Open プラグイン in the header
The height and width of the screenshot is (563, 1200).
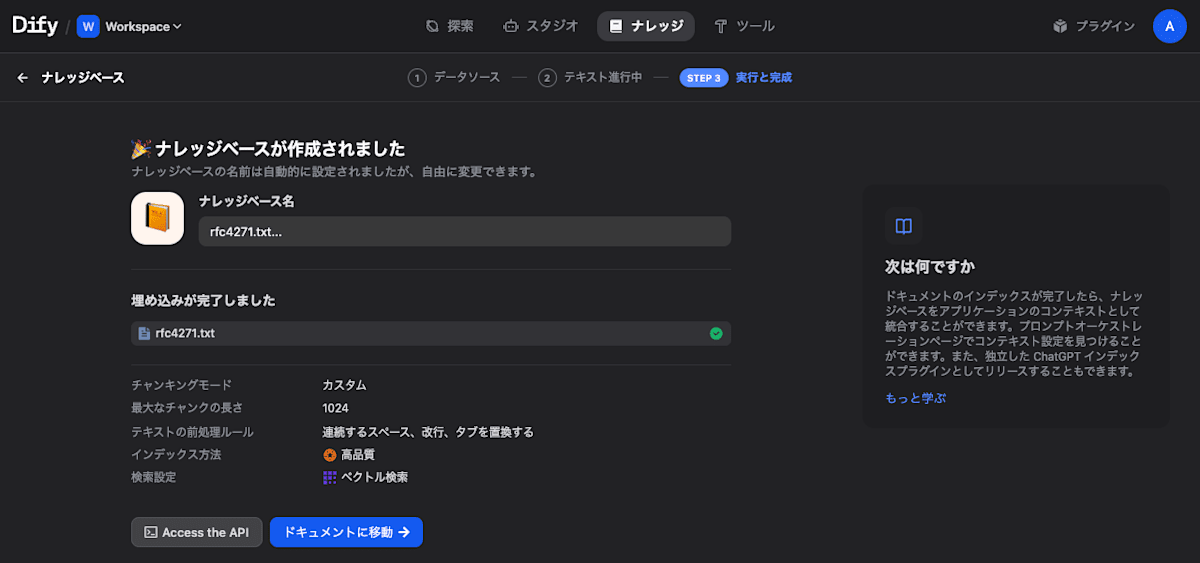[x=1094, y=26]
